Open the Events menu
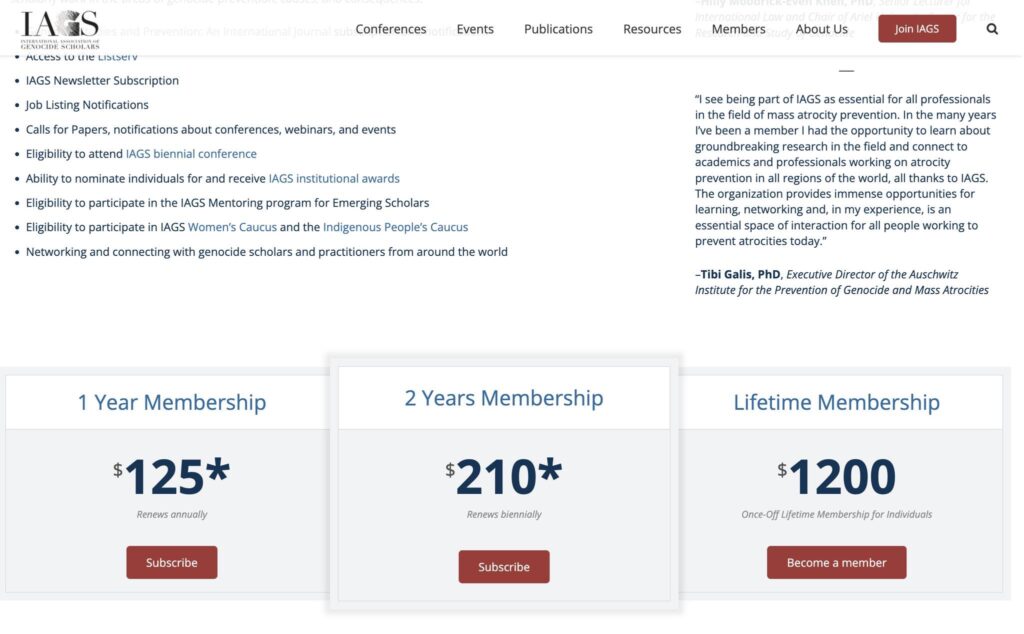1024x634 pixels. (x=475, y=29)
